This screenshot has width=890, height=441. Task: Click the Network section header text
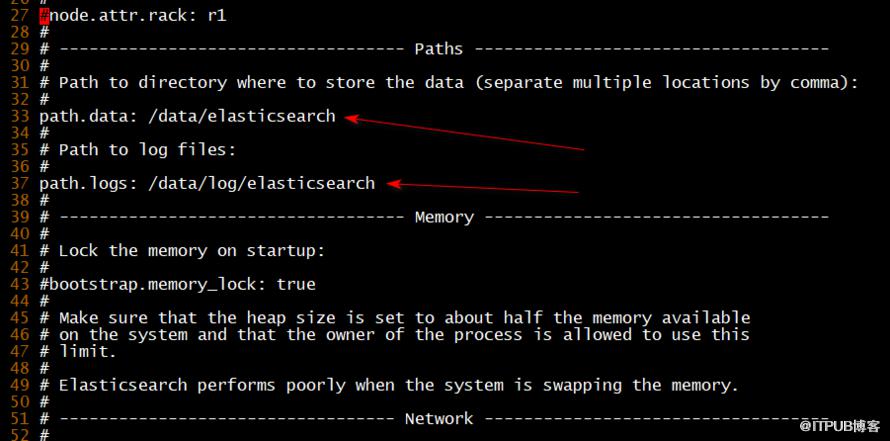tap(439, 419)
